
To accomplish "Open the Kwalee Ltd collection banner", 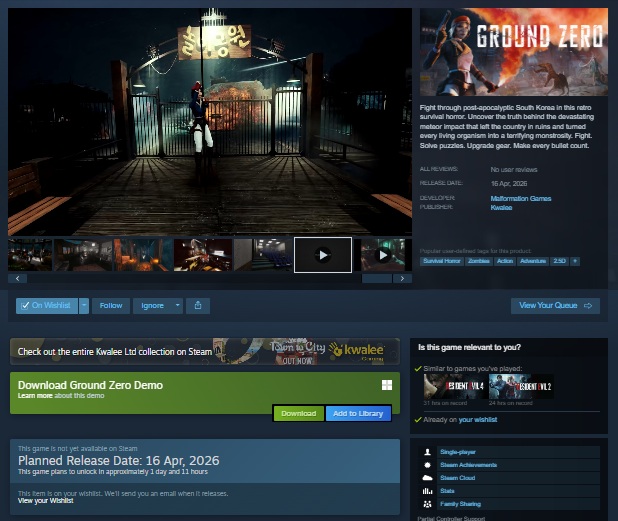I will coord(205,352).
